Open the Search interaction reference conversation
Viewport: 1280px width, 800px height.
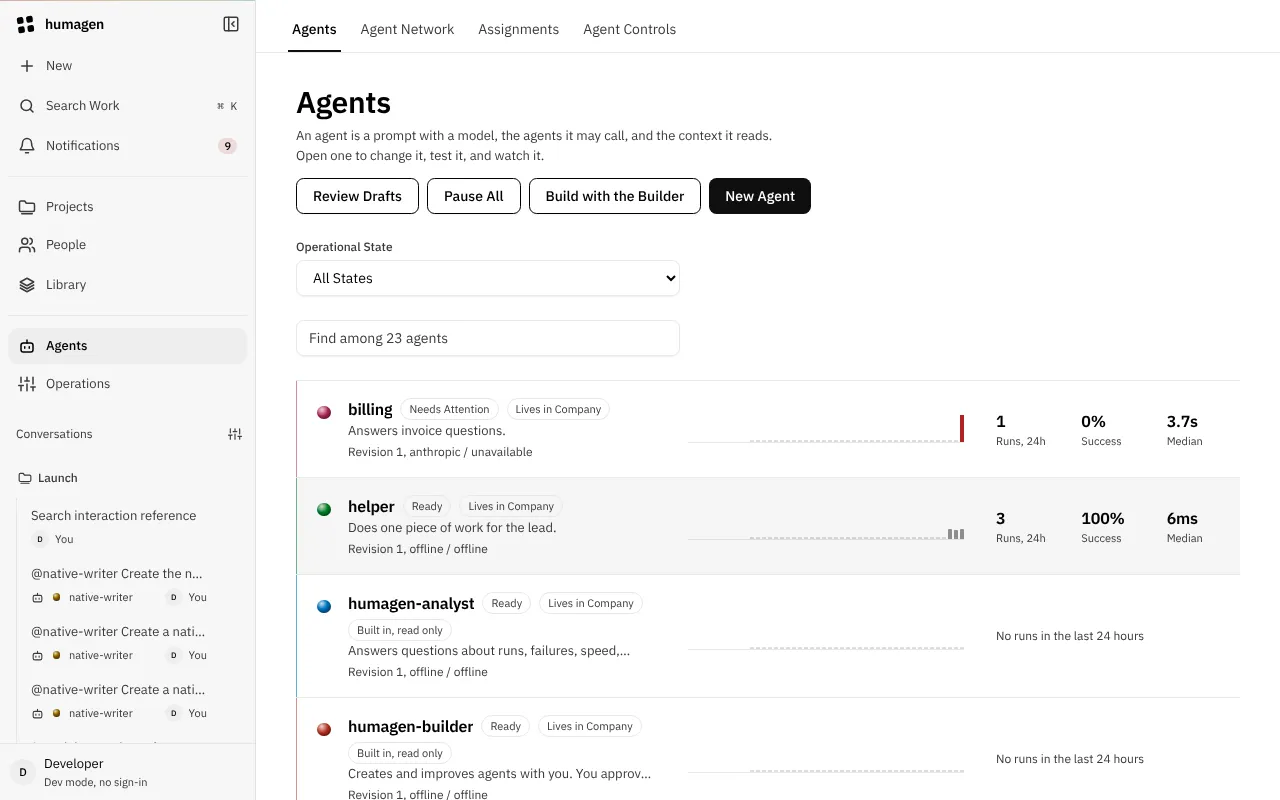point(114,516)
